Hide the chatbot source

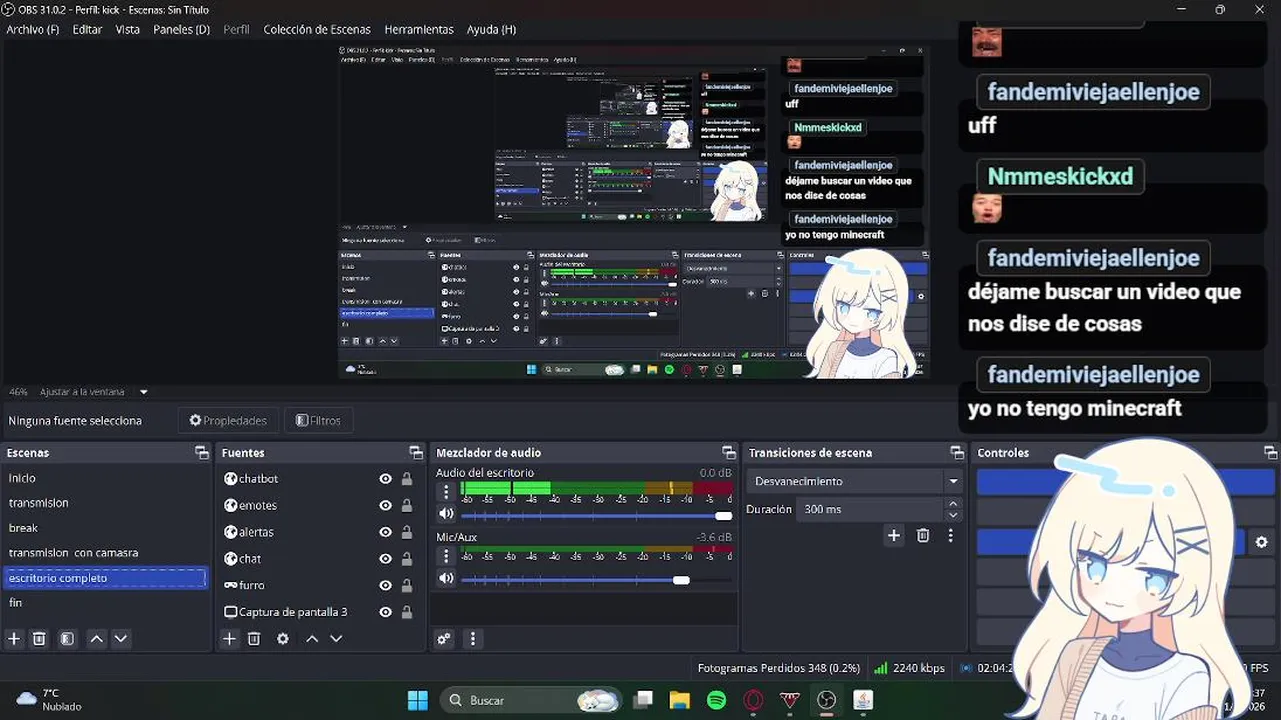tap(385, 479)
